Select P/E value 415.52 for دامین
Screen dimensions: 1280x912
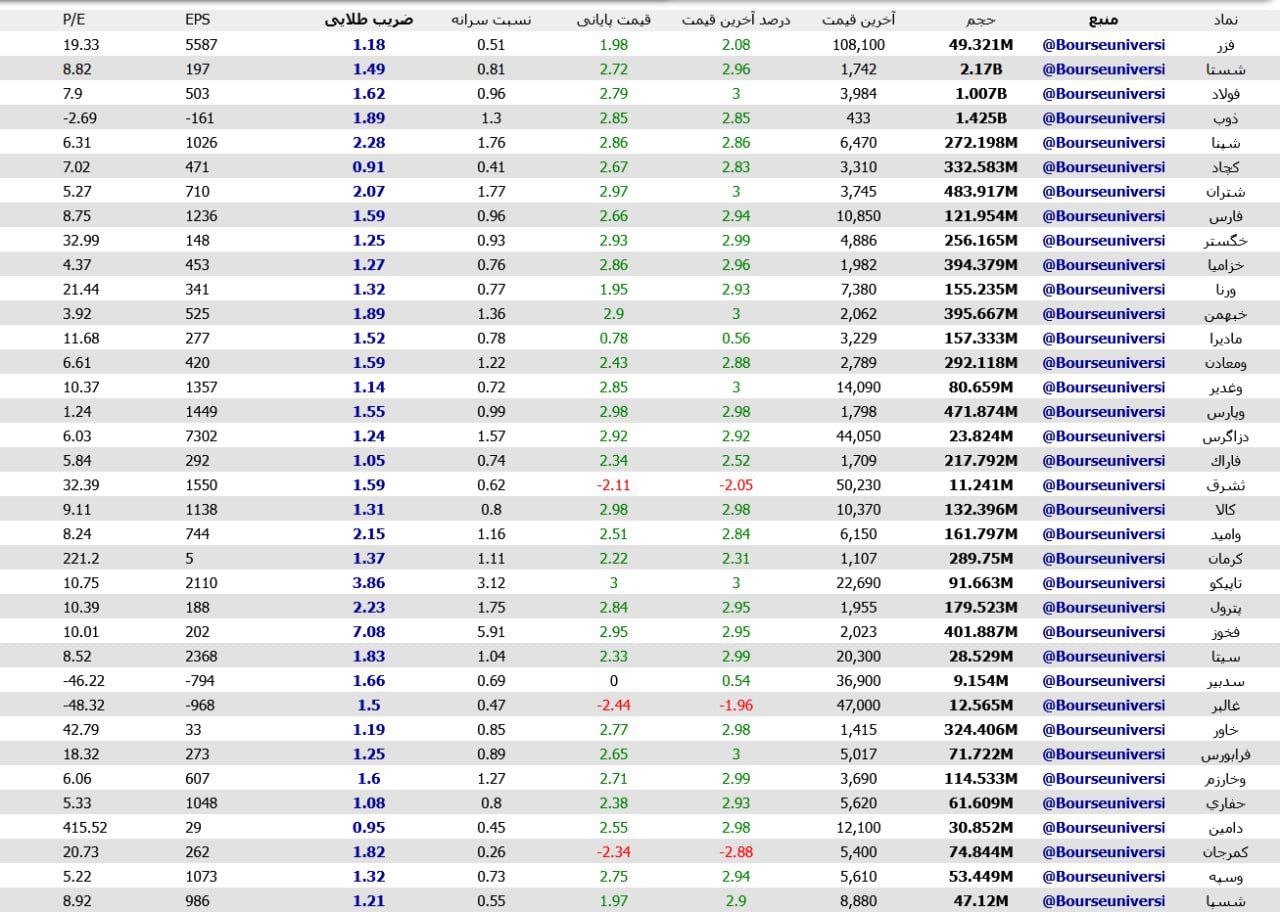pyautogui.click(x=85, y=828)
